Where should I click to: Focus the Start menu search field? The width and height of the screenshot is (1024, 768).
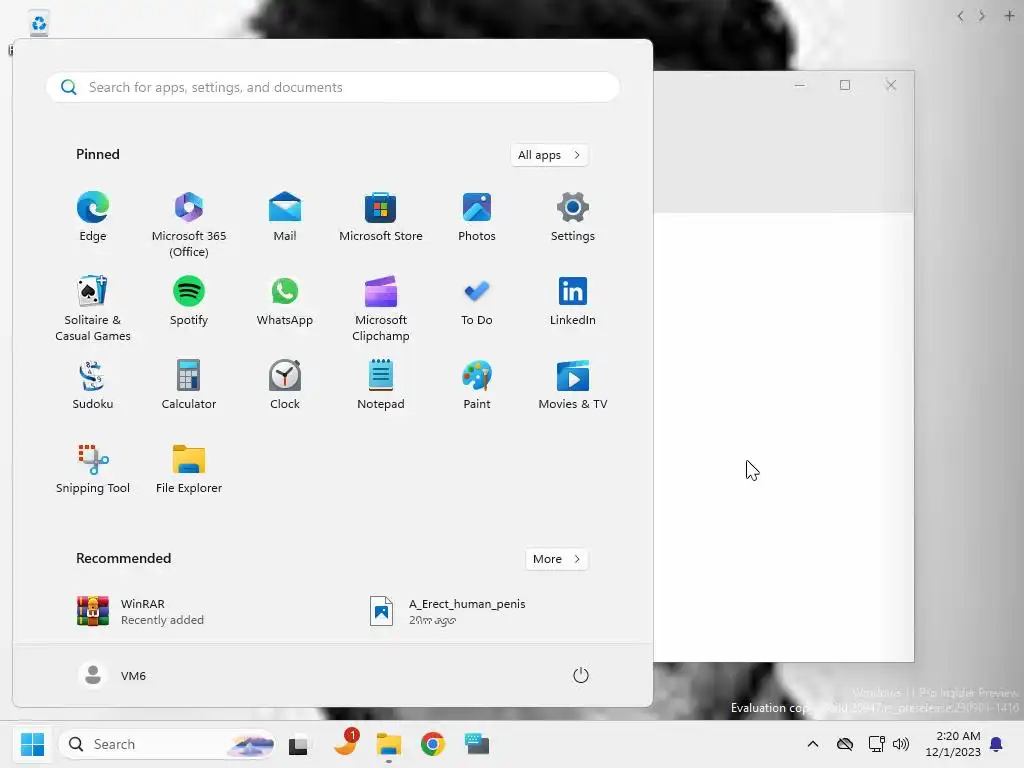coord(332,87)
